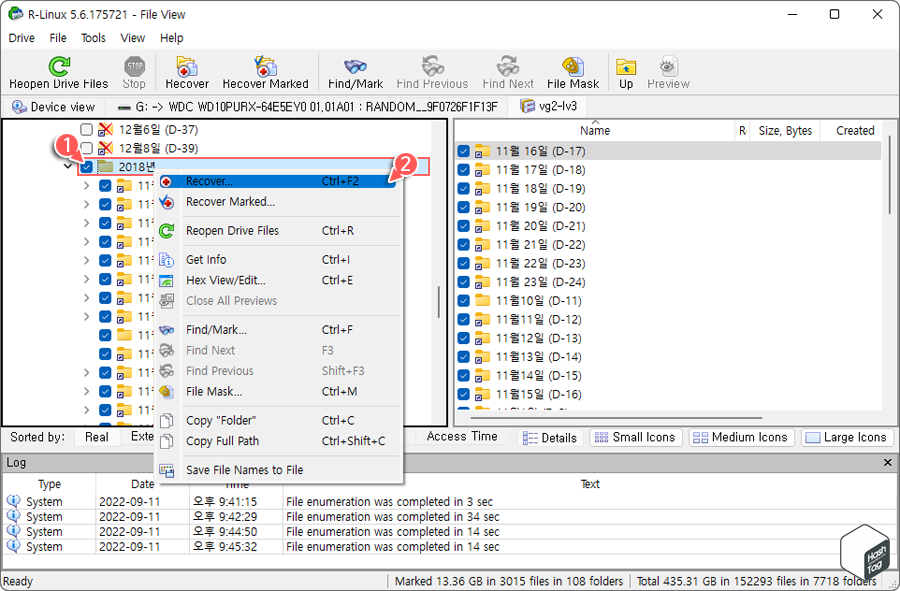This screenshot has height=591, width=900.
Task: Check the 12월6일 (D-37) checkbox
Action: 84,129
